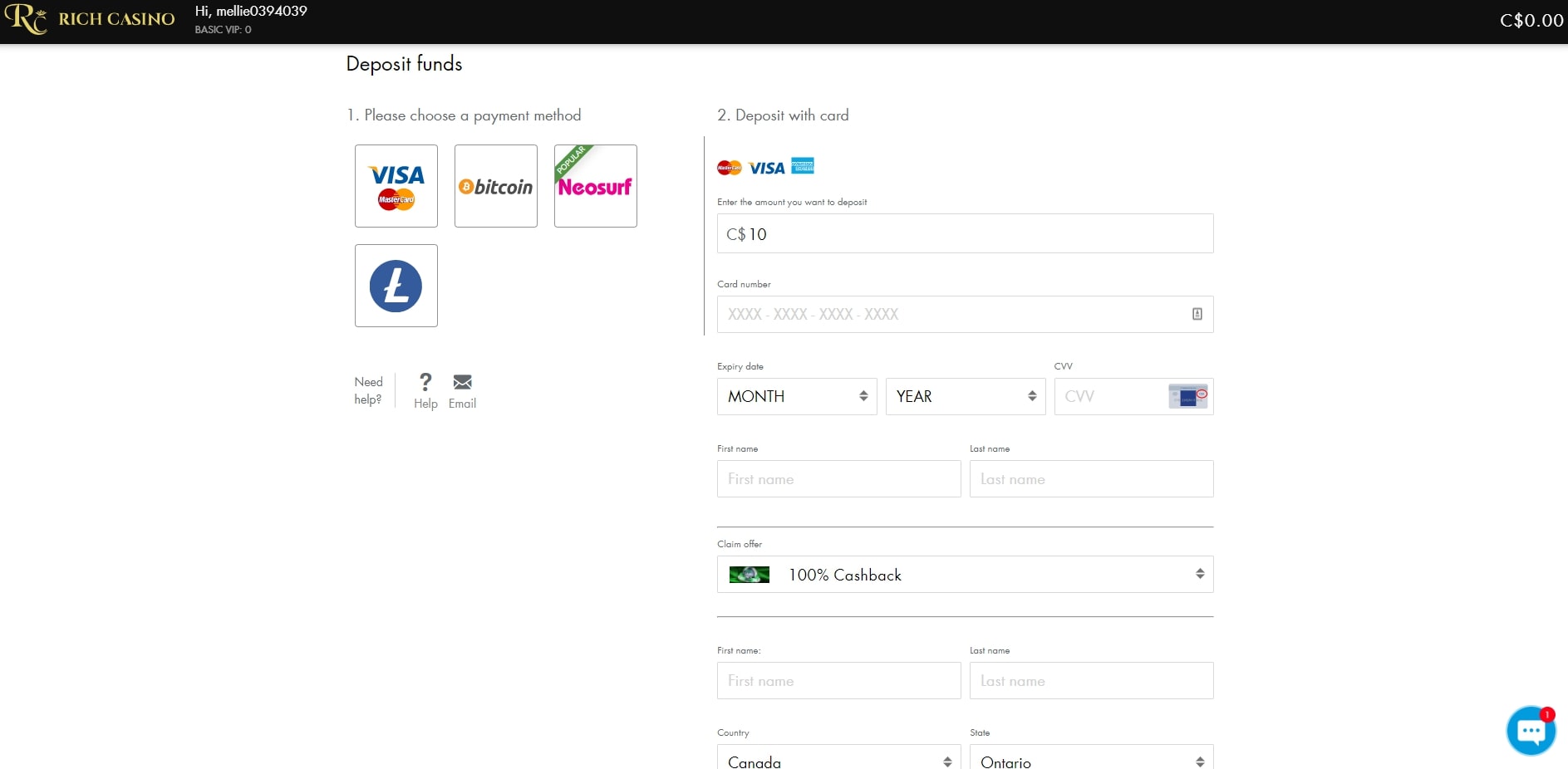Image resolution: width=1568 pixels, height=769 pixels.
Task: Click Visa logo above deposit form
Action: coord(766,168)
